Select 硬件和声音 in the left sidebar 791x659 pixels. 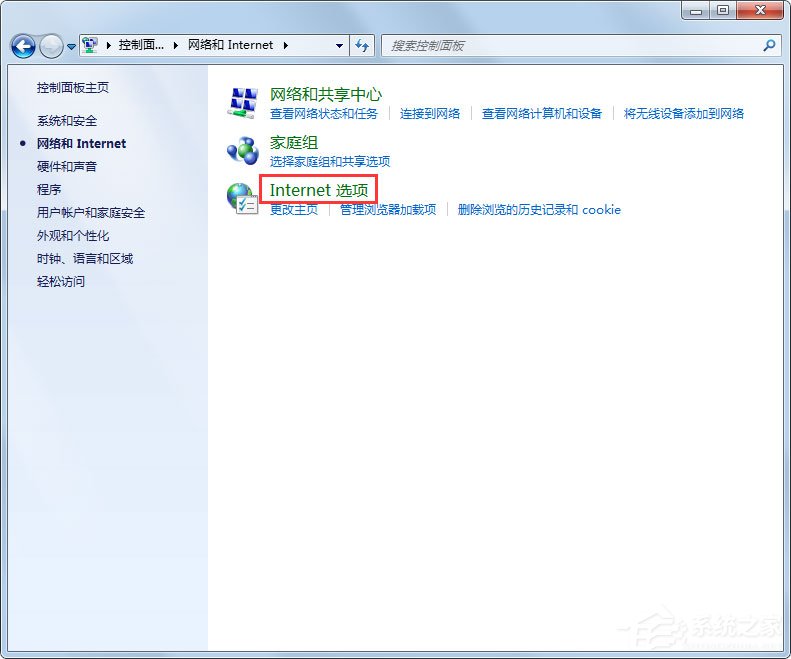click(67, 166)
